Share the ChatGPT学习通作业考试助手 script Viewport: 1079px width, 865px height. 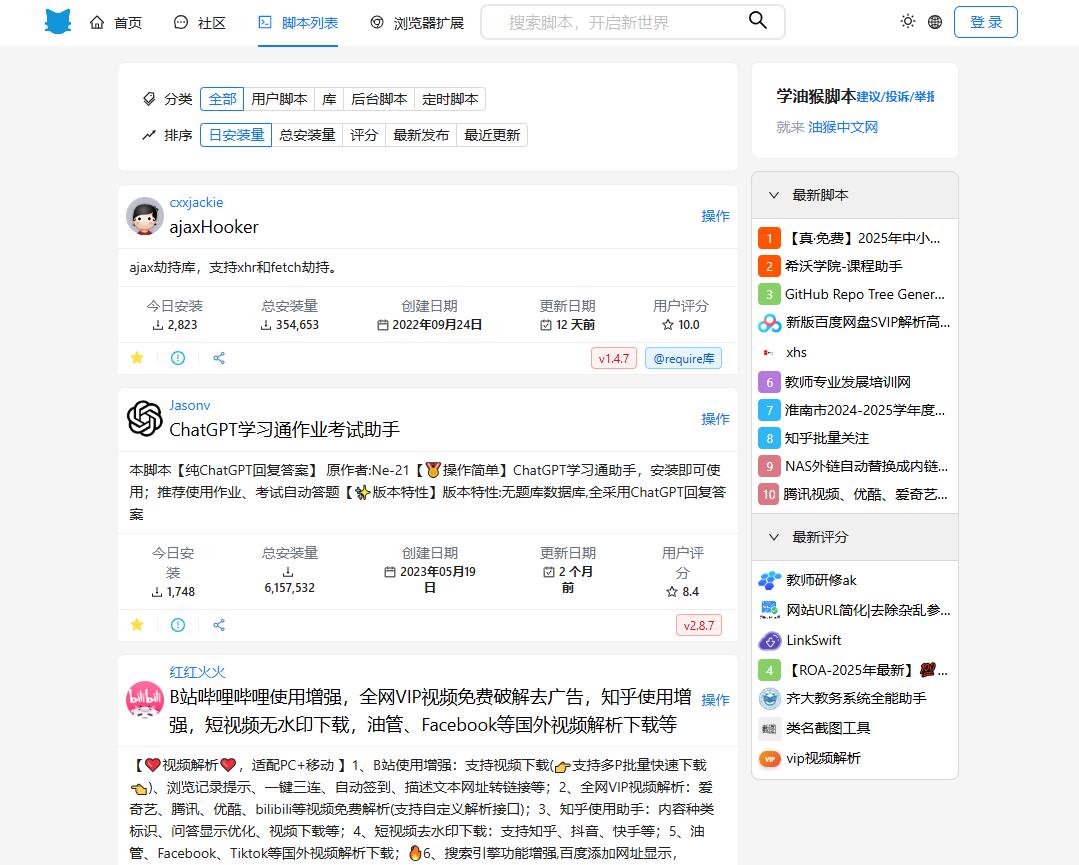219,625
